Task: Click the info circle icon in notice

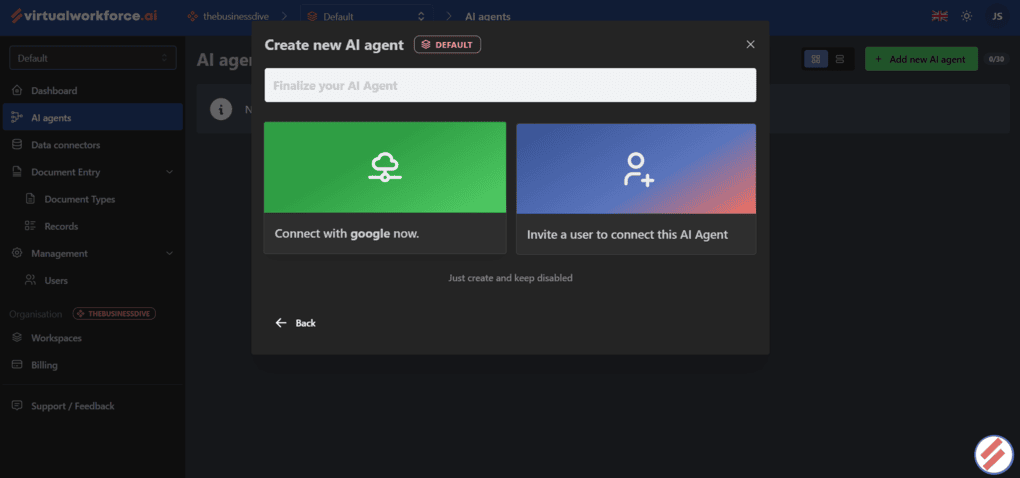Action: [221, 109]
